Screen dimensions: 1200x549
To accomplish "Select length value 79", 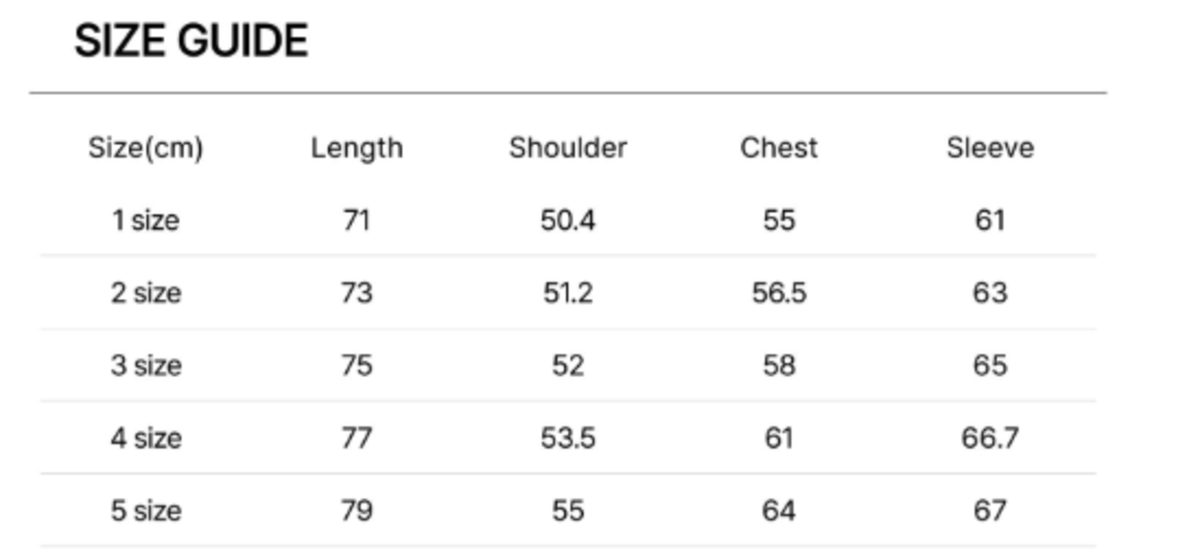I will point(357,511).
